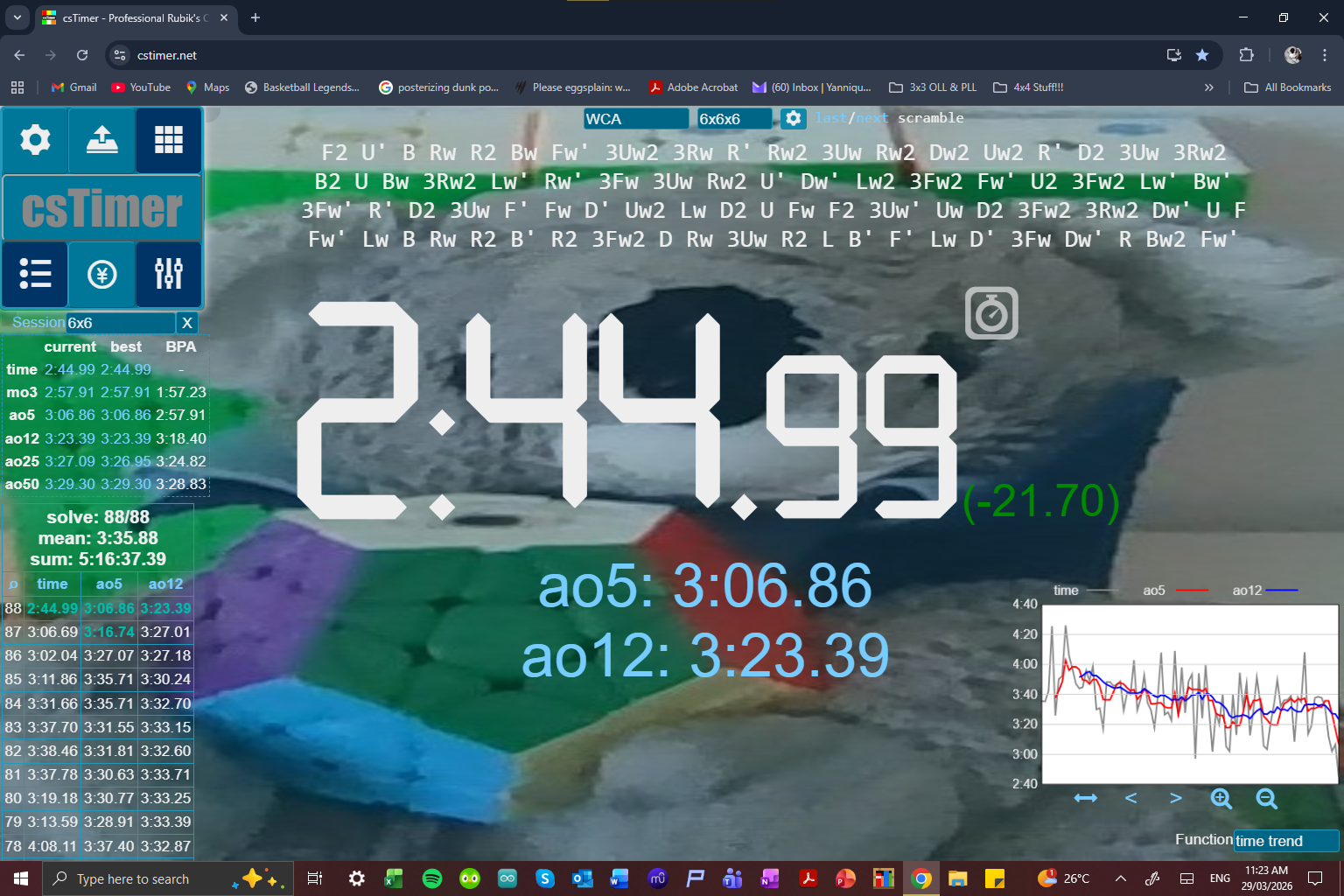Show hidden system tray icons

coord(1120,878)
